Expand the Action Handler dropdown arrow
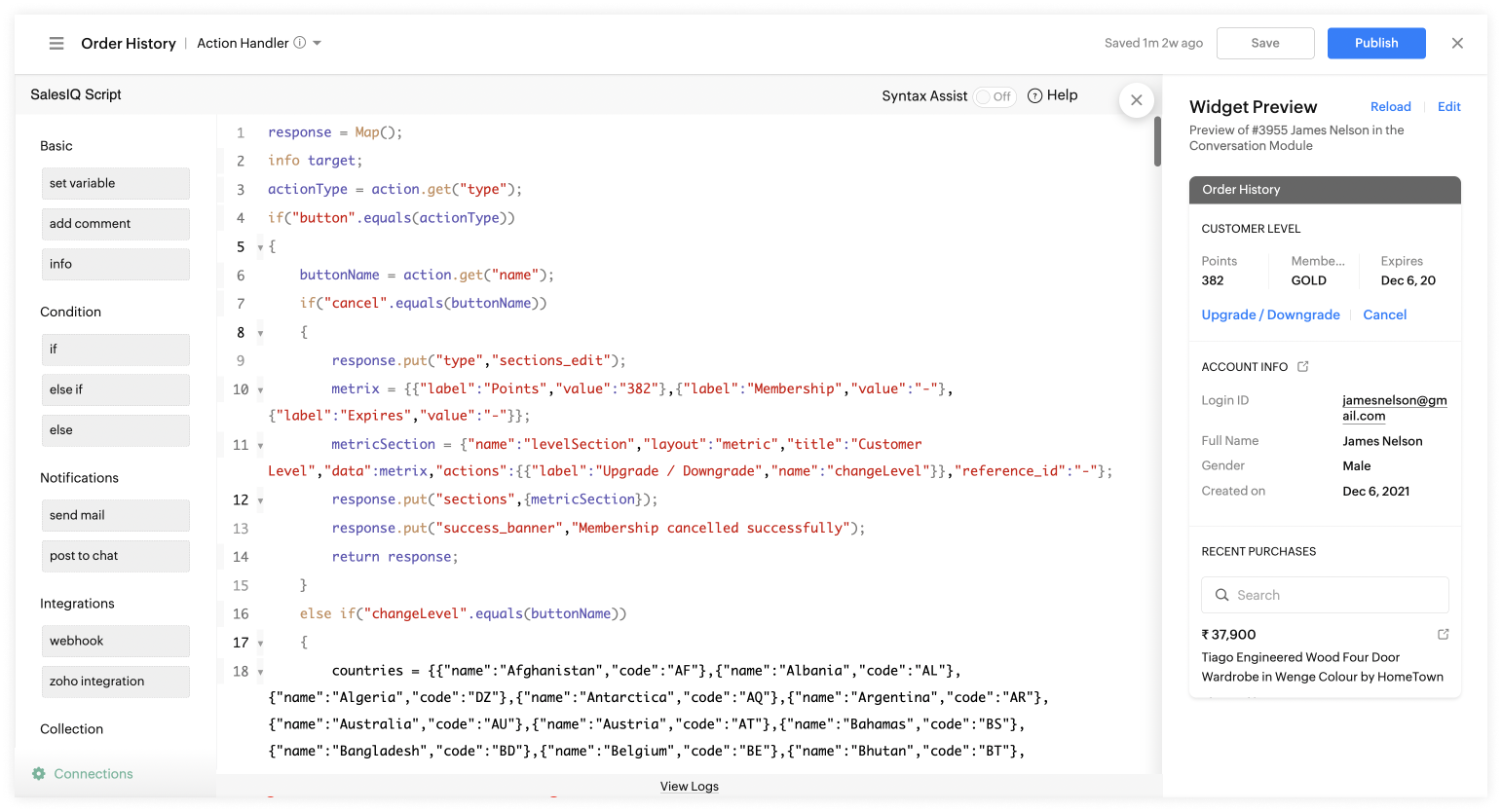Viewport: 1502px width, 812px height. coord(318,44)
